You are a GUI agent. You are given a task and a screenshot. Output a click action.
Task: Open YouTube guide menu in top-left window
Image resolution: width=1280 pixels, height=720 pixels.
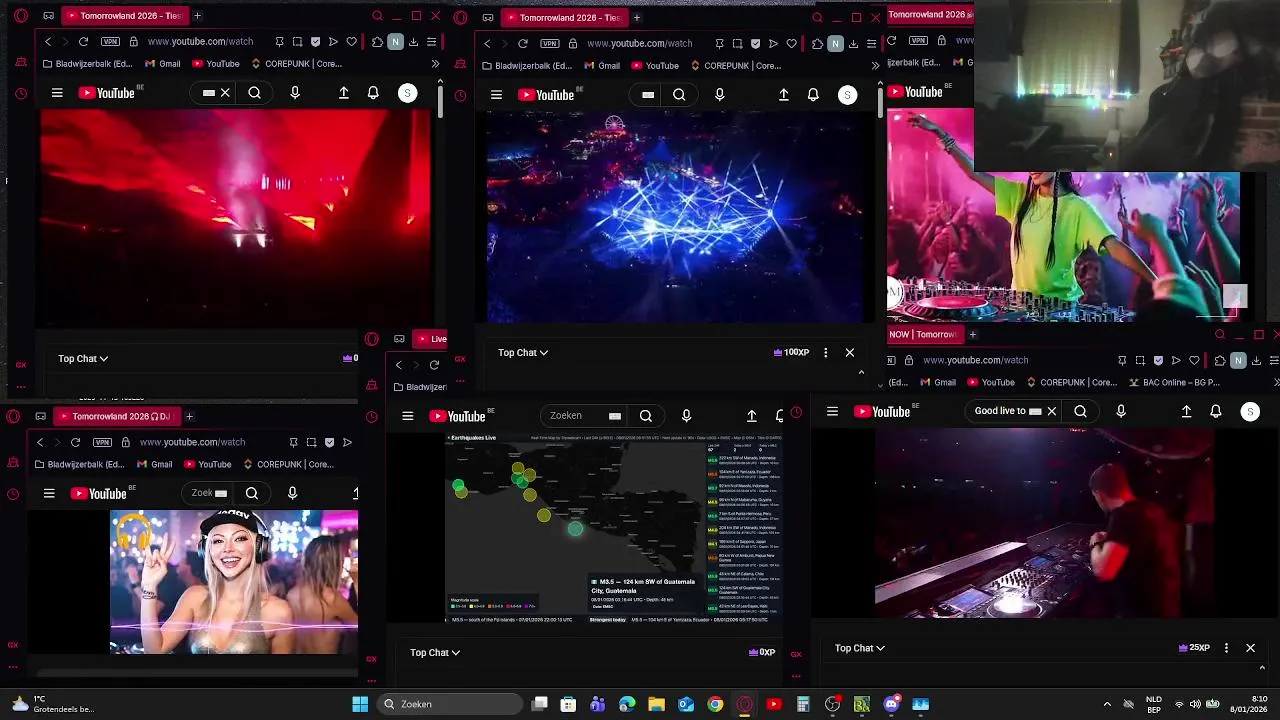pos(57,93)
